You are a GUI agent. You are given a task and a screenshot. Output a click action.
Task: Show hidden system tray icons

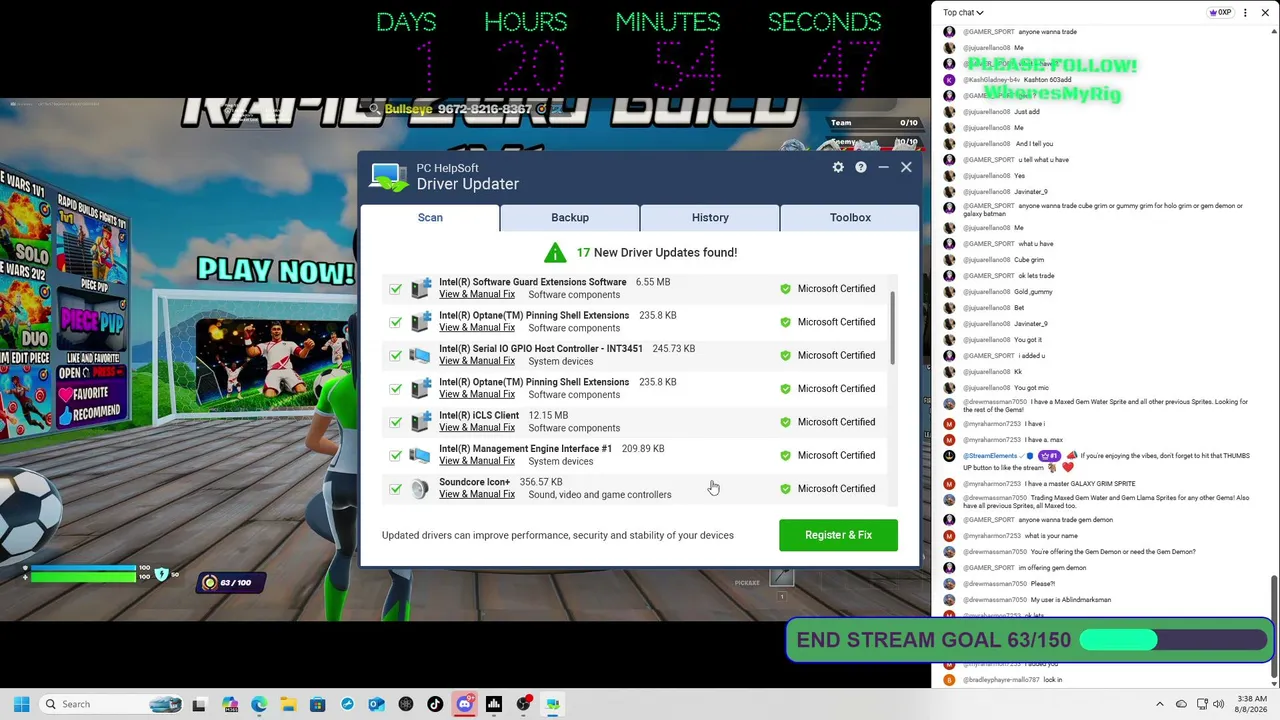click(x=1160, y=704)
